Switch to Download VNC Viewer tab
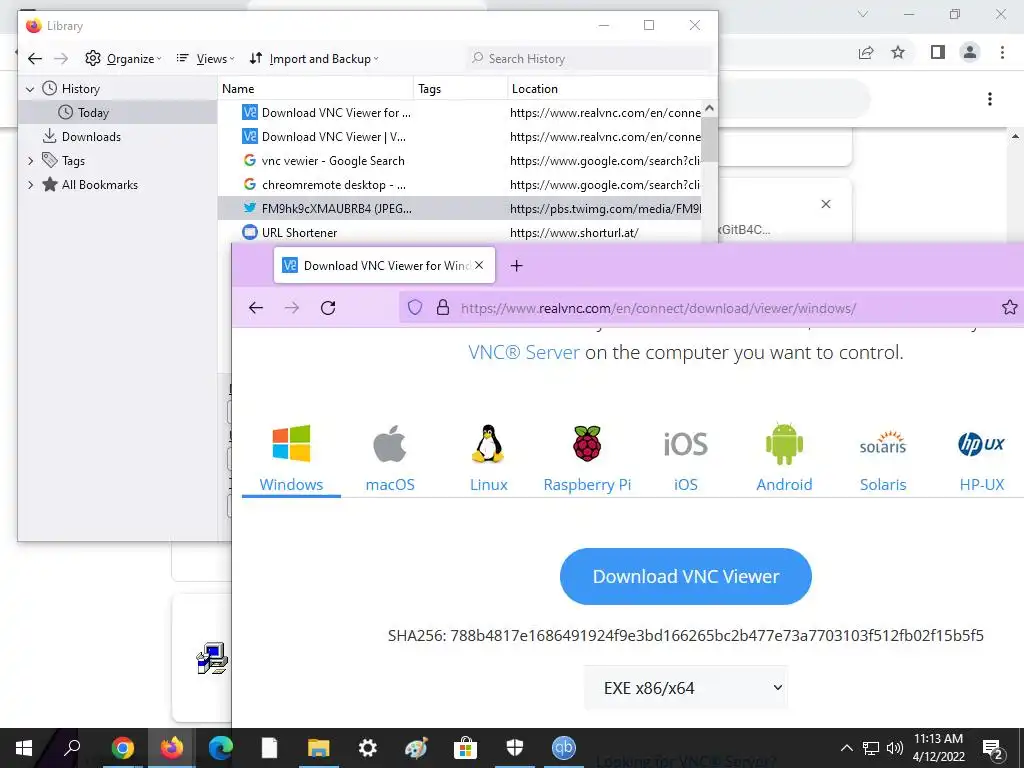Image resolution: width=1024 pixels, height=768 pixels. [x=385, y=265]
